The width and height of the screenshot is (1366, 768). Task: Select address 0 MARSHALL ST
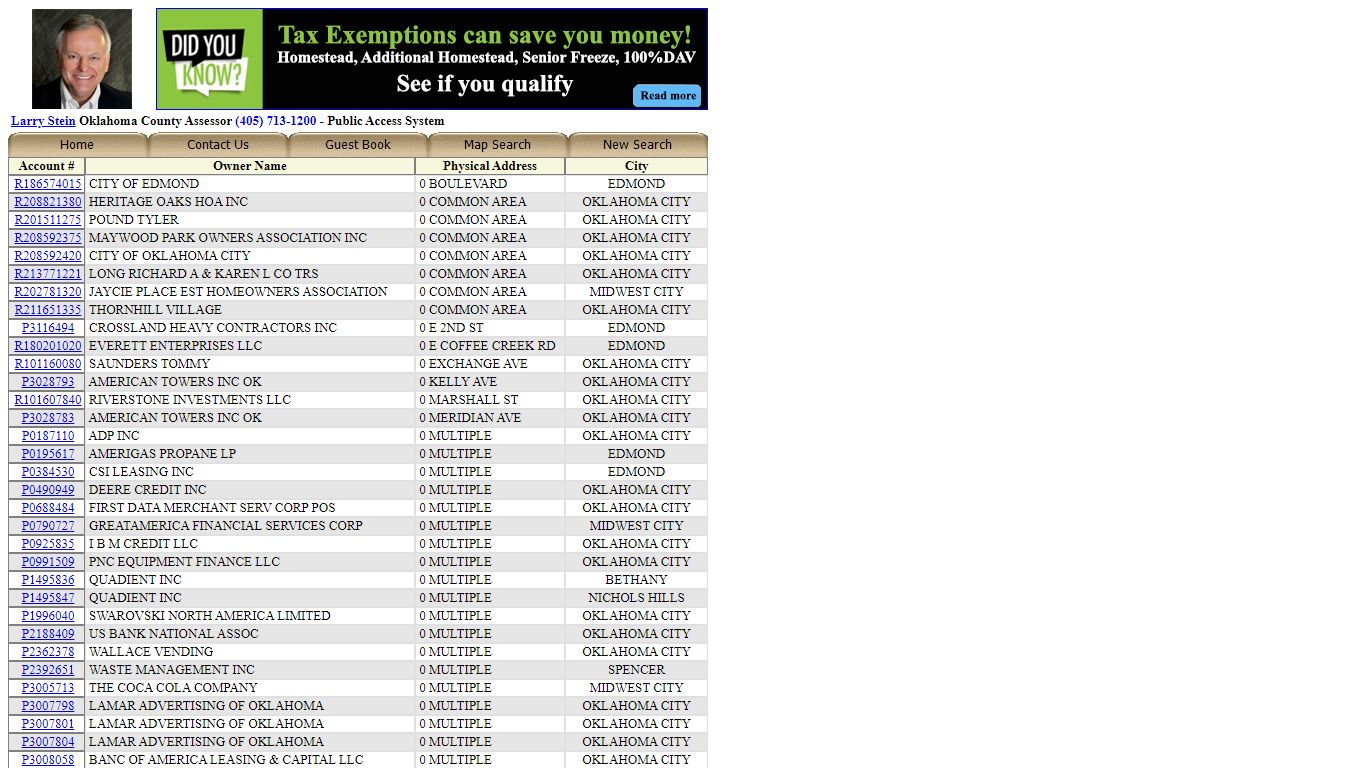[x=468, y=400]
